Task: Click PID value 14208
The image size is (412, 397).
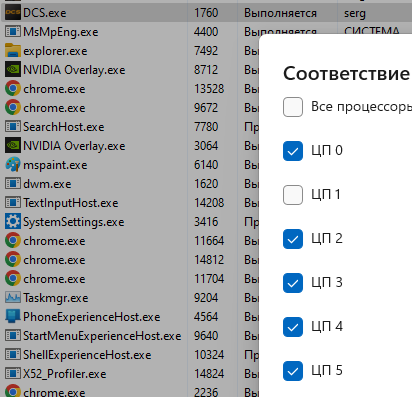Action: 209,203
